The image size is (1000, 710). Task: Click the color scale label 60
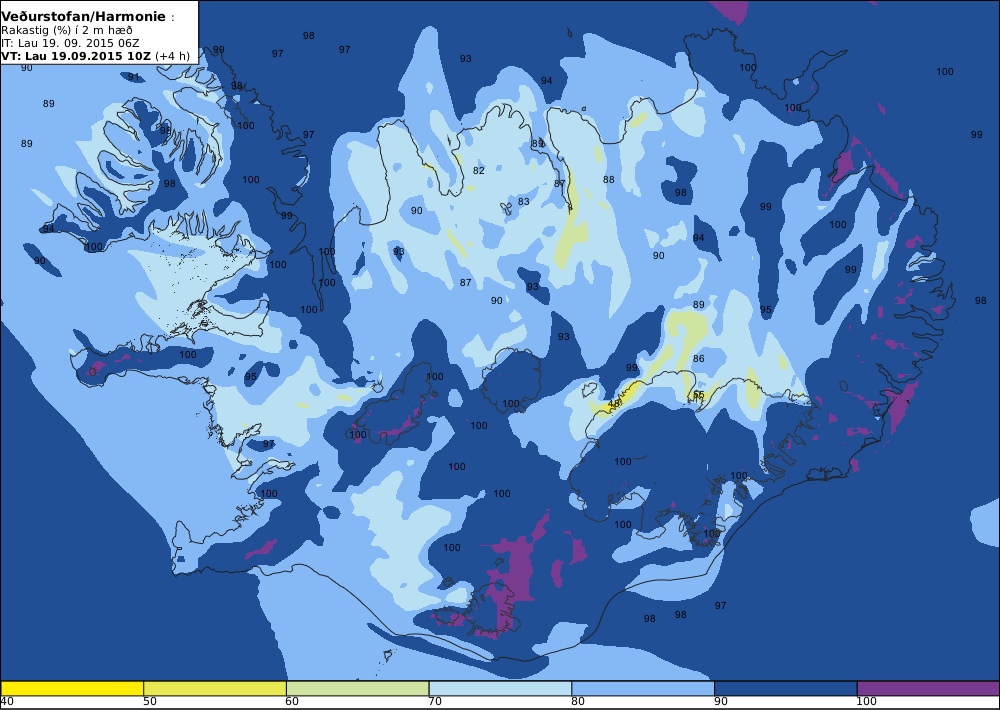(292, 702)
